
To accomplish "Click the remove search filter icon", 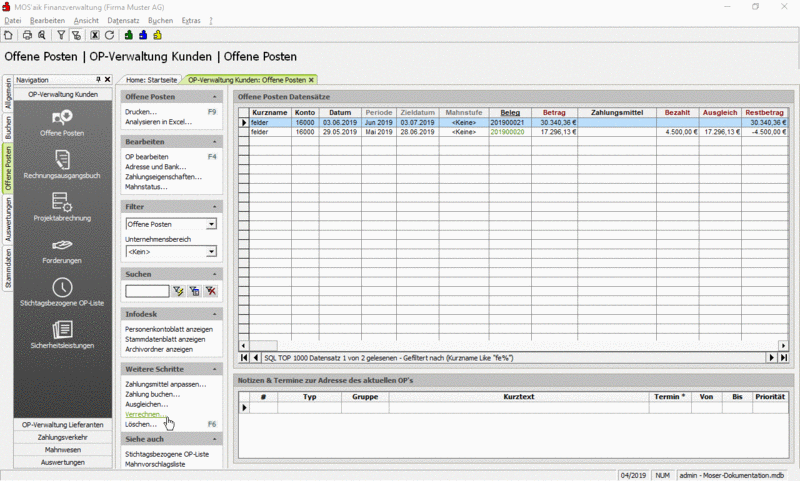I will click(x=211, y=291).
